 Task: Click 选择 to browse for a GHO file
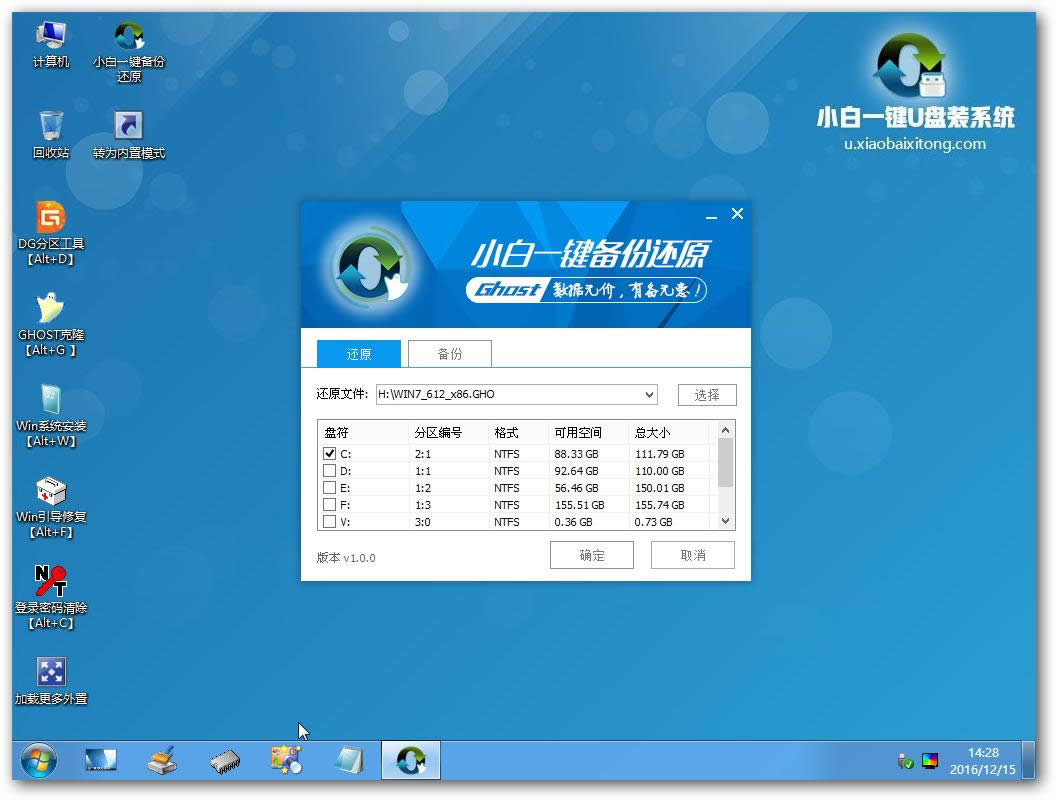[706, 394]
